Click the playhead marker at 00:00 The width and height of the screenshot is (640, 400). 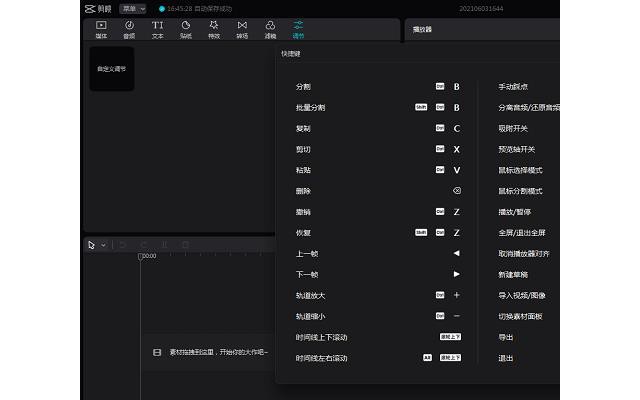pyautogui.click(x=140, y=256)
